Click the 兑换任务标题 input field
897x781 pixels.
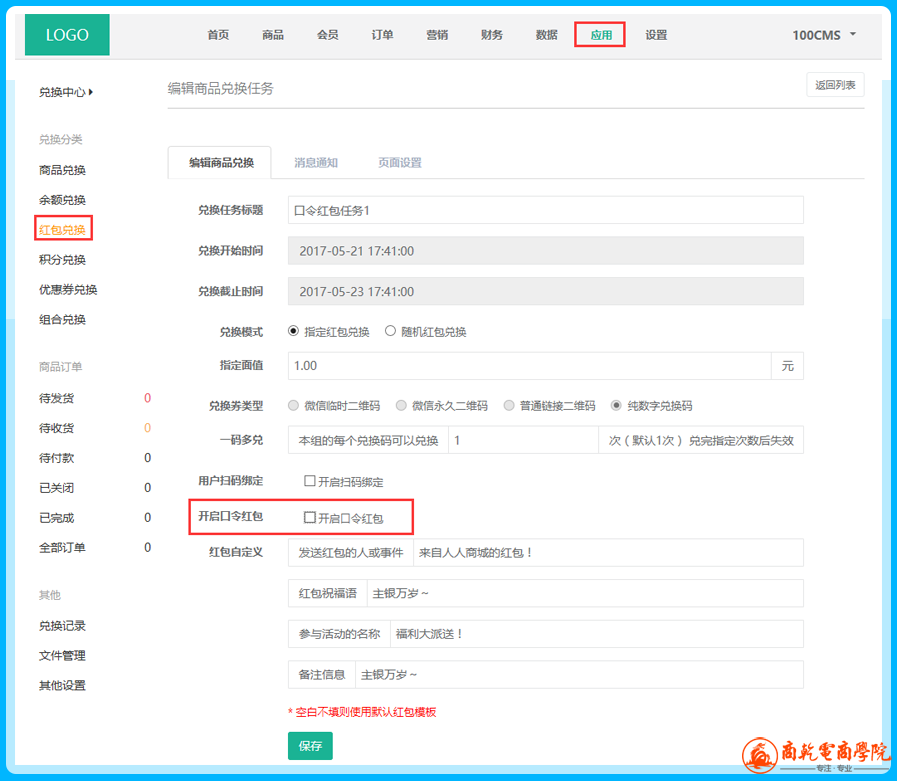coord(545,210)
